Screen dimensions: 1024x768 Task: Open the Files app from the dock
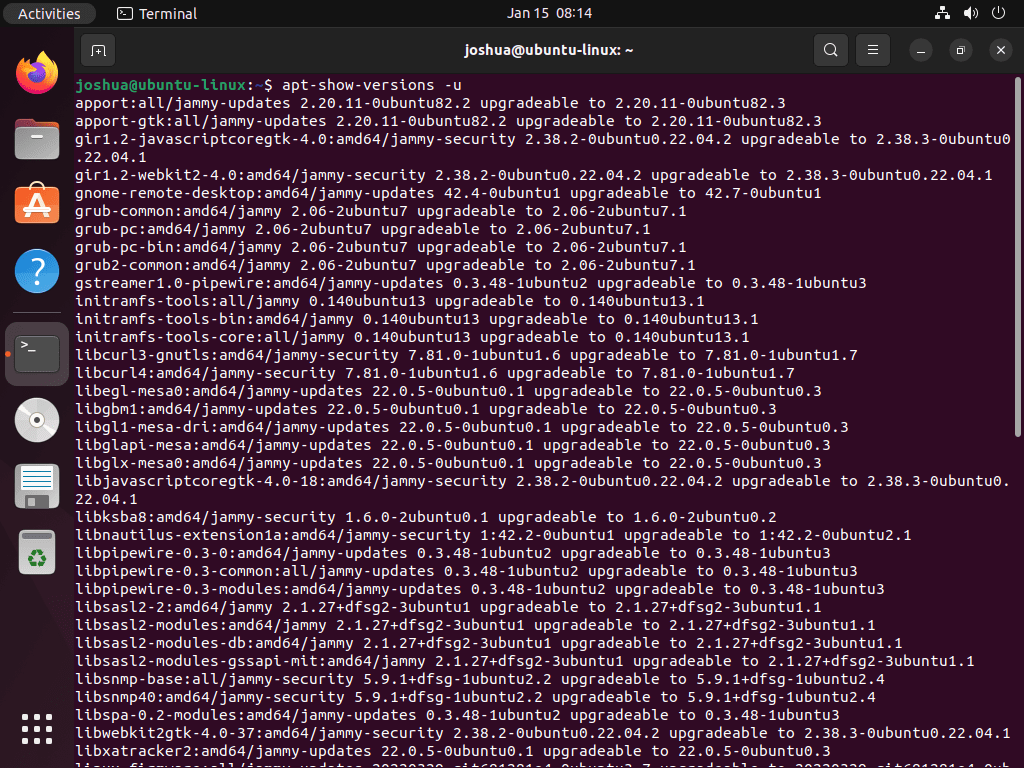36,138
